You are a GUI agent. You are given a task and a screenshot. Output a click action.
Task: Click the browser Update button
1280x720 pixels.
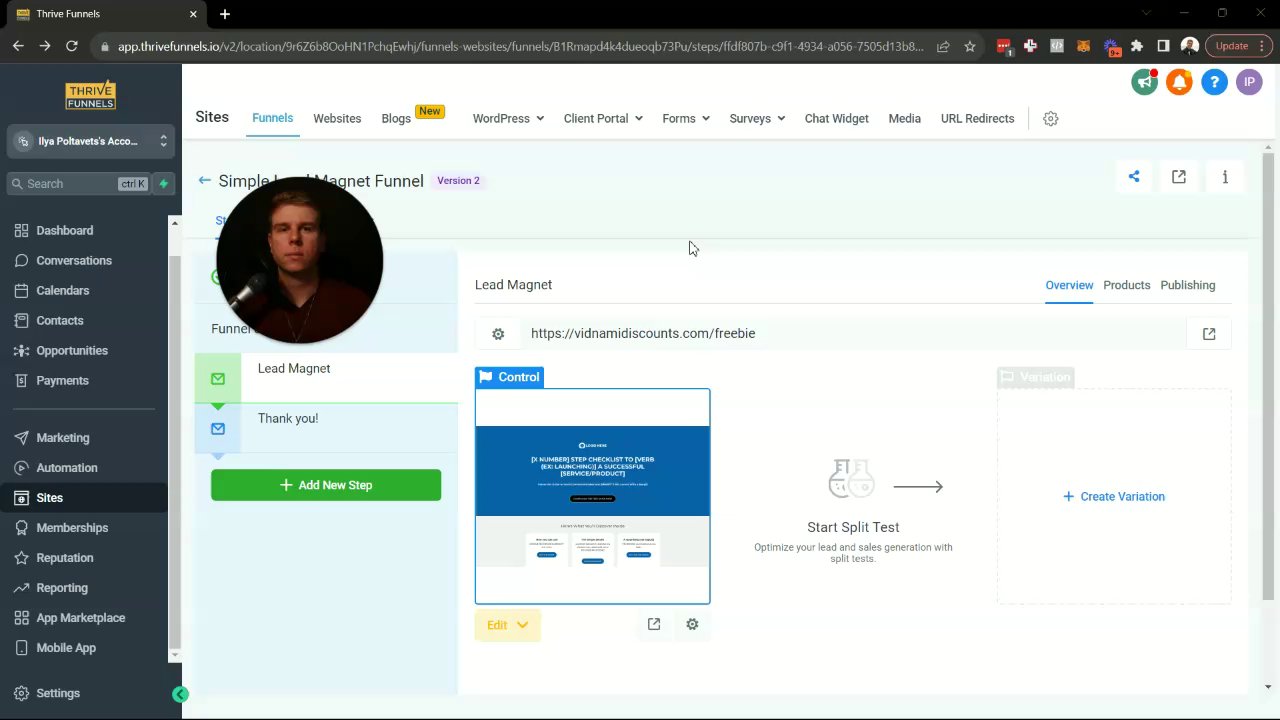click(1239, 46)
